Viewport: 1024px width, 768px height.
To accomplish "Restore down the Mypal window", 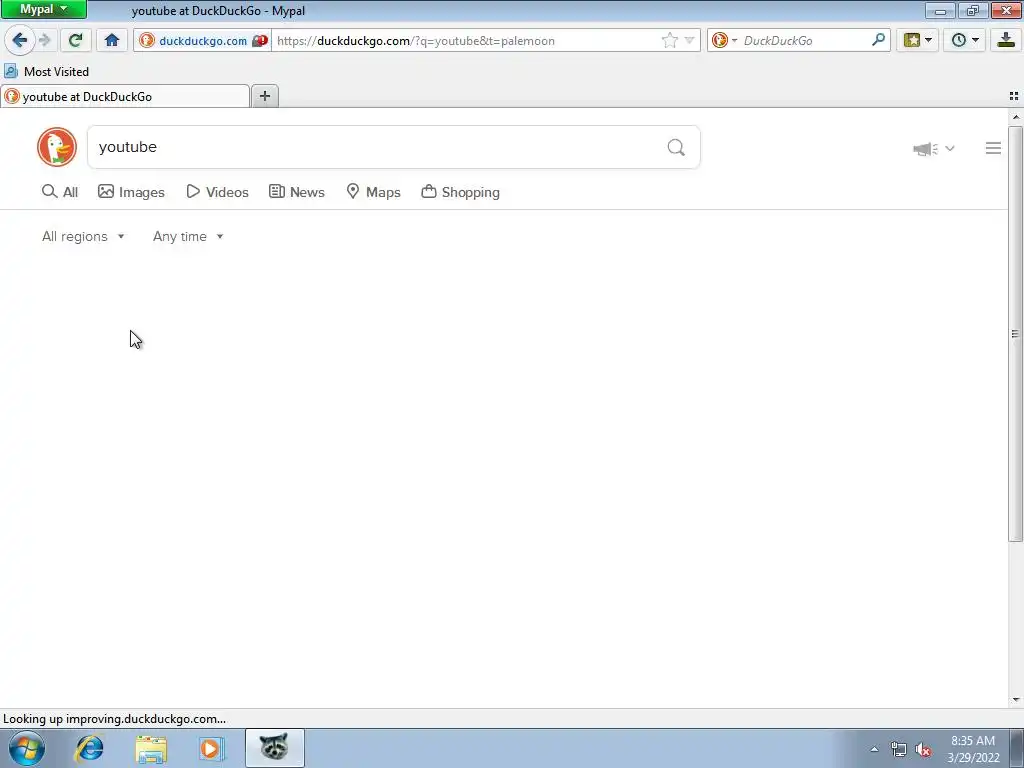I will [973, 10].
